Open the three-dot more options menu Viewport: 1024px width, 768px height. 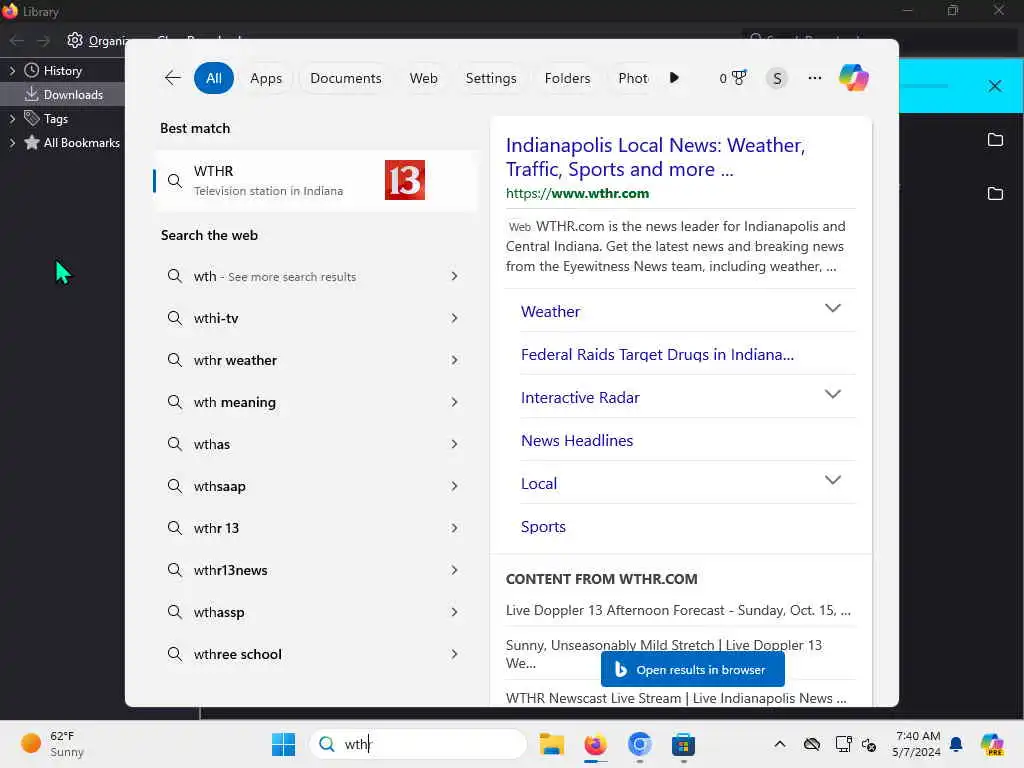tap(814, 78)
